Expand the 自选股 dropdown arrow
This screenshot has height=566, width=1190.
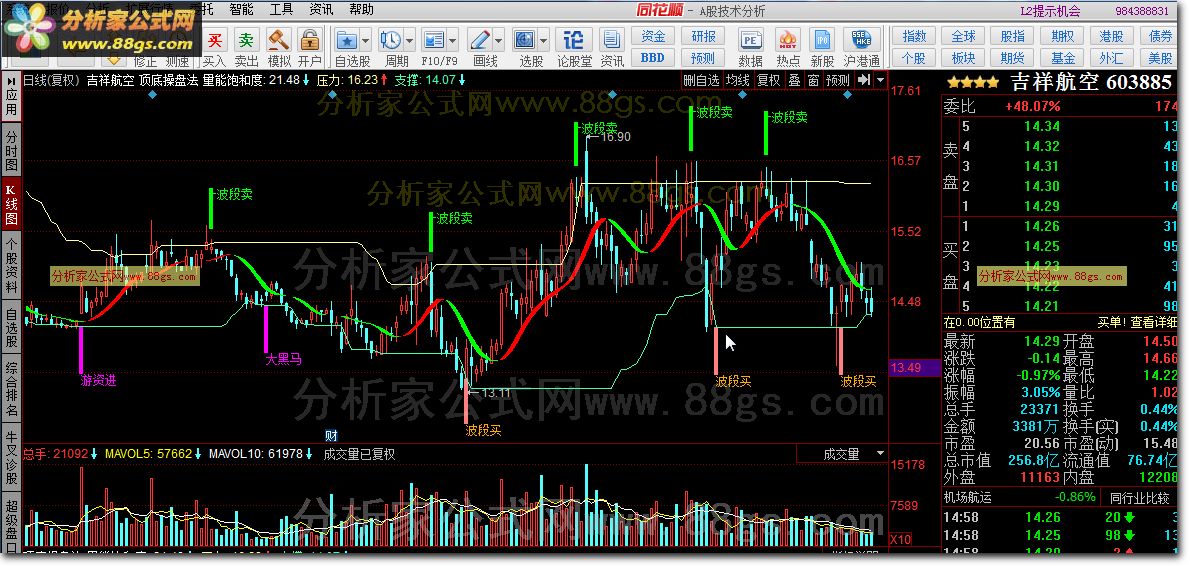point(366,39)
